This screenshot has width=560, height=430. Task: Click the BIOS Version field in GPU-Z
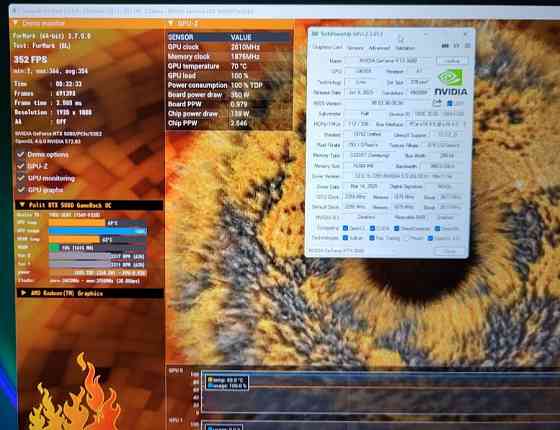click(x=388, y=103)
